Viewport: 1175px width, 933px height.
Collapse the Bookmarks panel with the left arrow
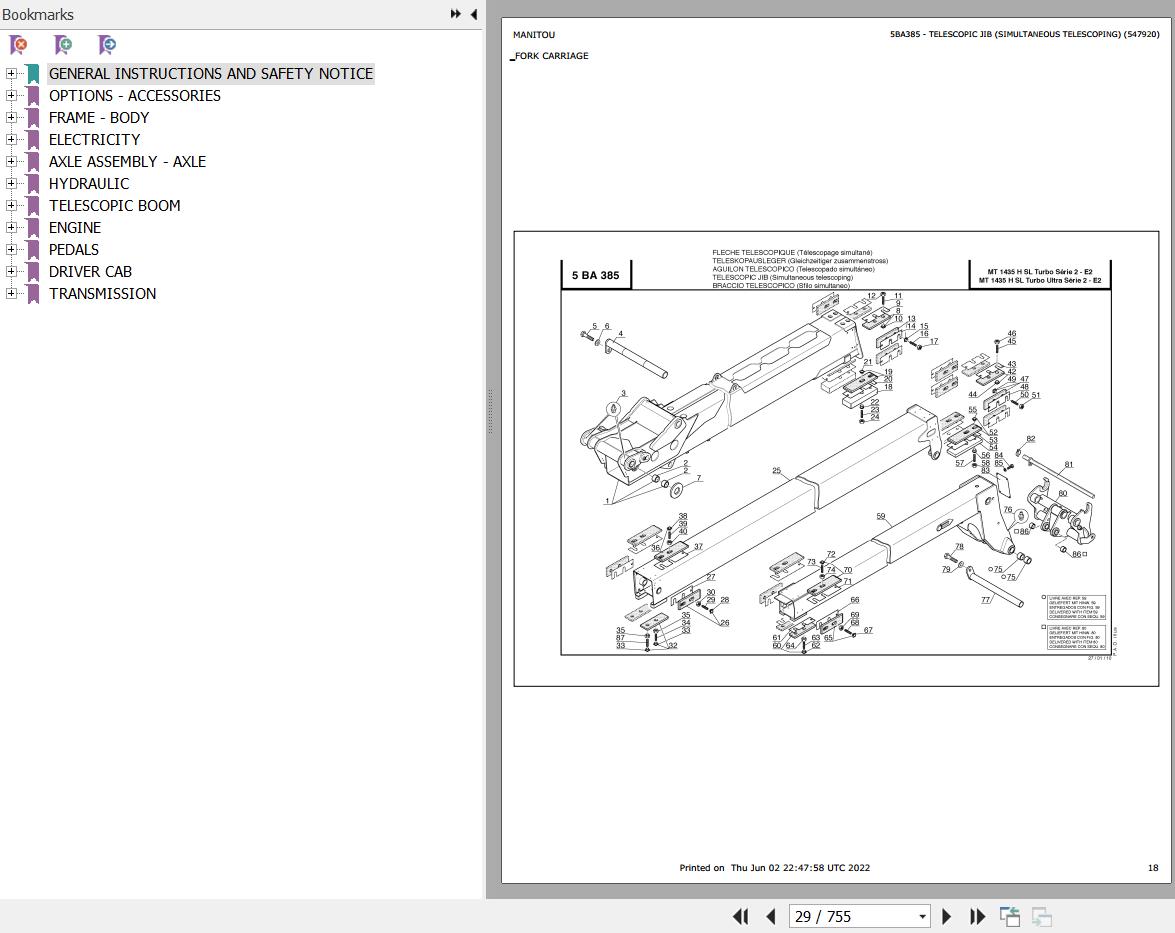click(x=474, y=14)
